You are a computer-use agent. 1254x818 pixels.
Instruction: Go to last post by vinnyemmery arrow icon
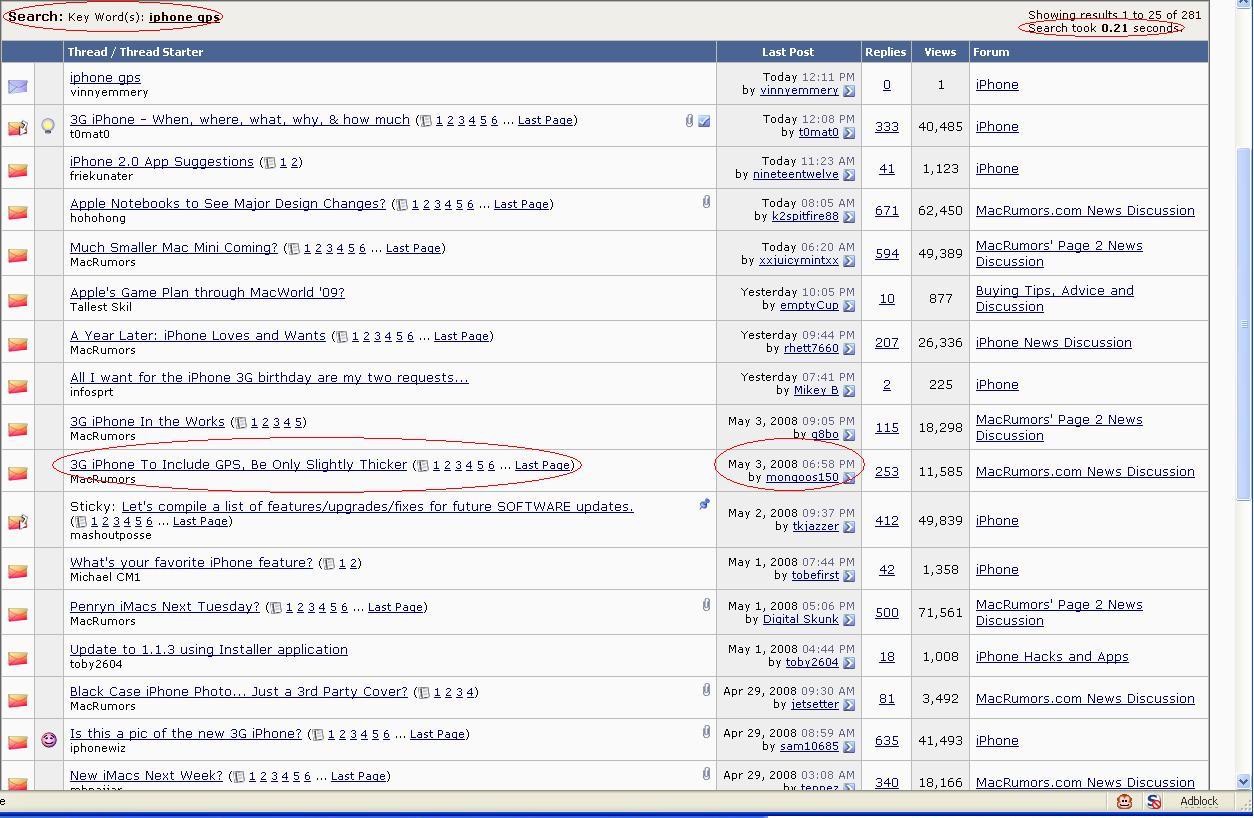pos(849,91)
